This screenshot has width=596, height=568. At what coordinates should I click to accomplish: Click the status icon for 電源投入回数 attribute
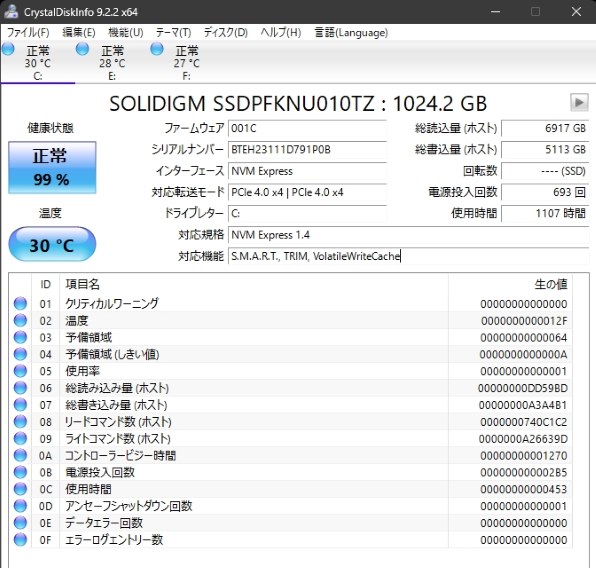point(20,472)
